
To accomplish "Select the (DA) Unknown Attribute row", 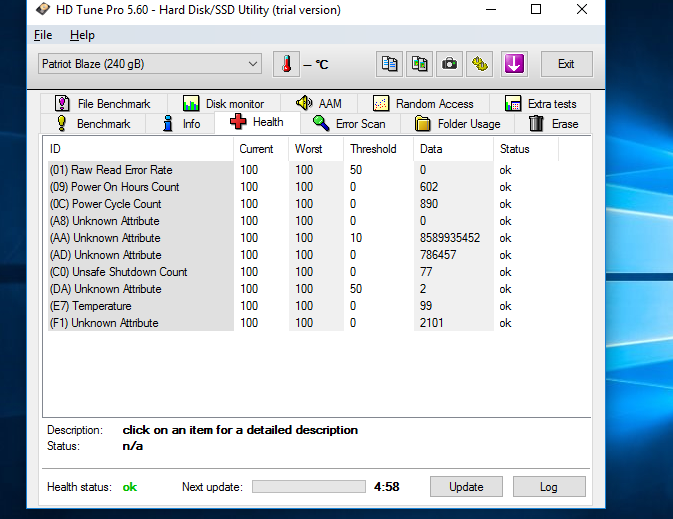I will [303, 289].
